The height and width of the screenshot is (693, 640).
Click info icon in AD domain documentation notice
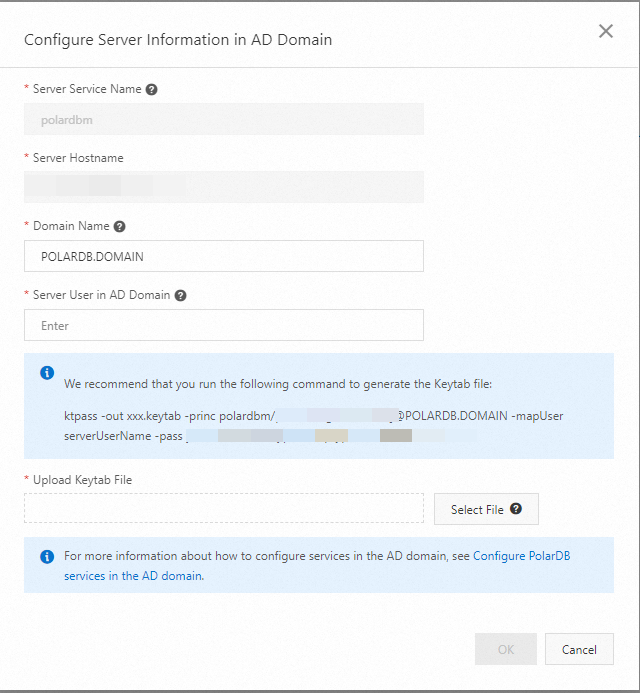coord(47,557)
